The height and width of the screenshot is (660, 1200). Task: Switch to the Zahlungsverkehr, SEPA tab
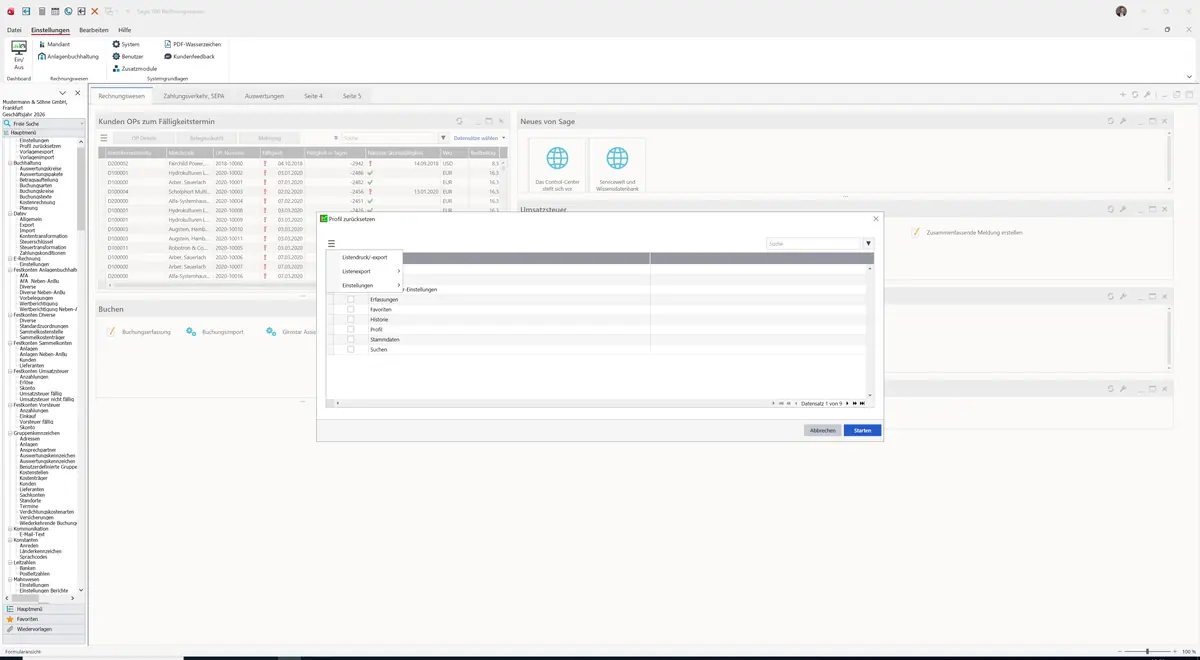pyautogui.click(x=194, y=96)
